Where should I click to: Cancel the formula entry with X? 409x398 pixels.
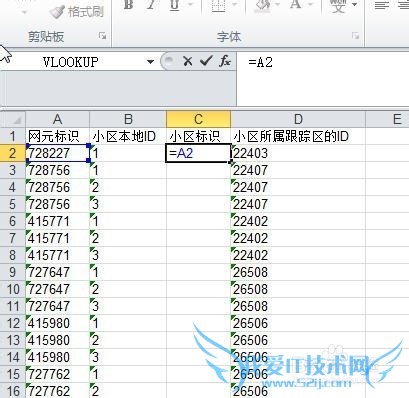pyautogui.click(x=188, y=61)
